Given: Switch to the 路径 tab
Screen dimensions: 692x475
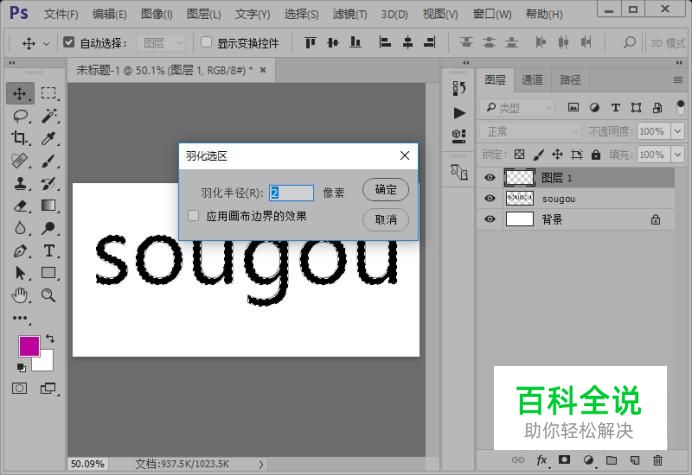Looking at the screenshot, I should [570, 80].
